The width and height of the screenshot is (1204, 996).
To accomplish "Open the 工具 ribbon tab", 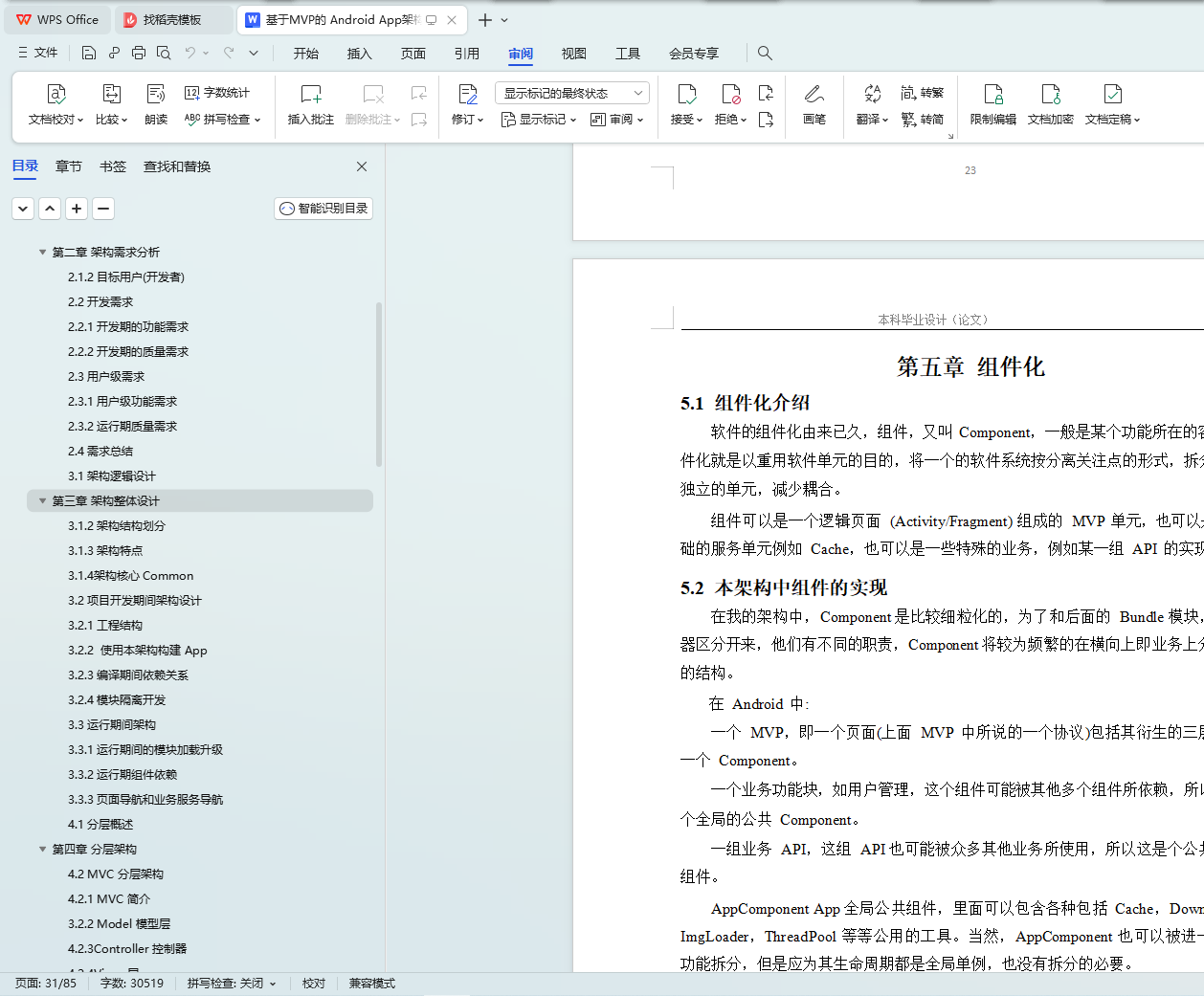I will tap(628, 54).
